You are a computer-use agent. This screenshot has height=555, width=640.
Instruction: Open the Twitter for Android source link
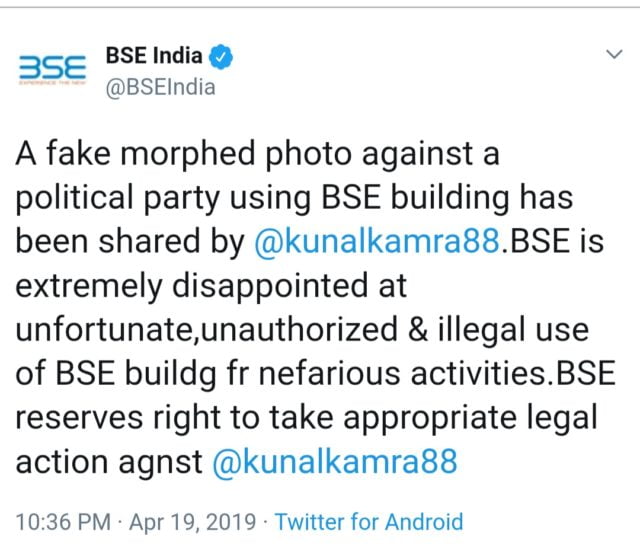[x=369, y=521]
